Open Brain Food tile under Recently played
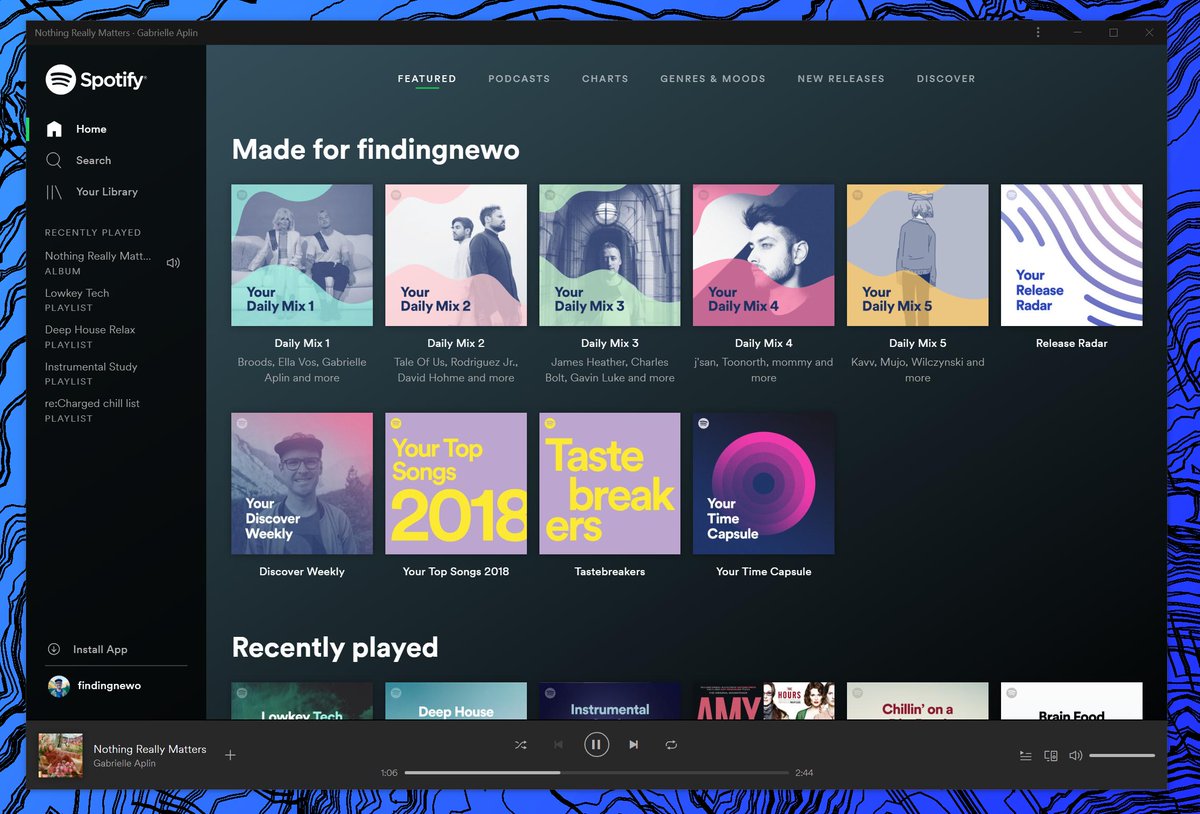 [1072, 701]
